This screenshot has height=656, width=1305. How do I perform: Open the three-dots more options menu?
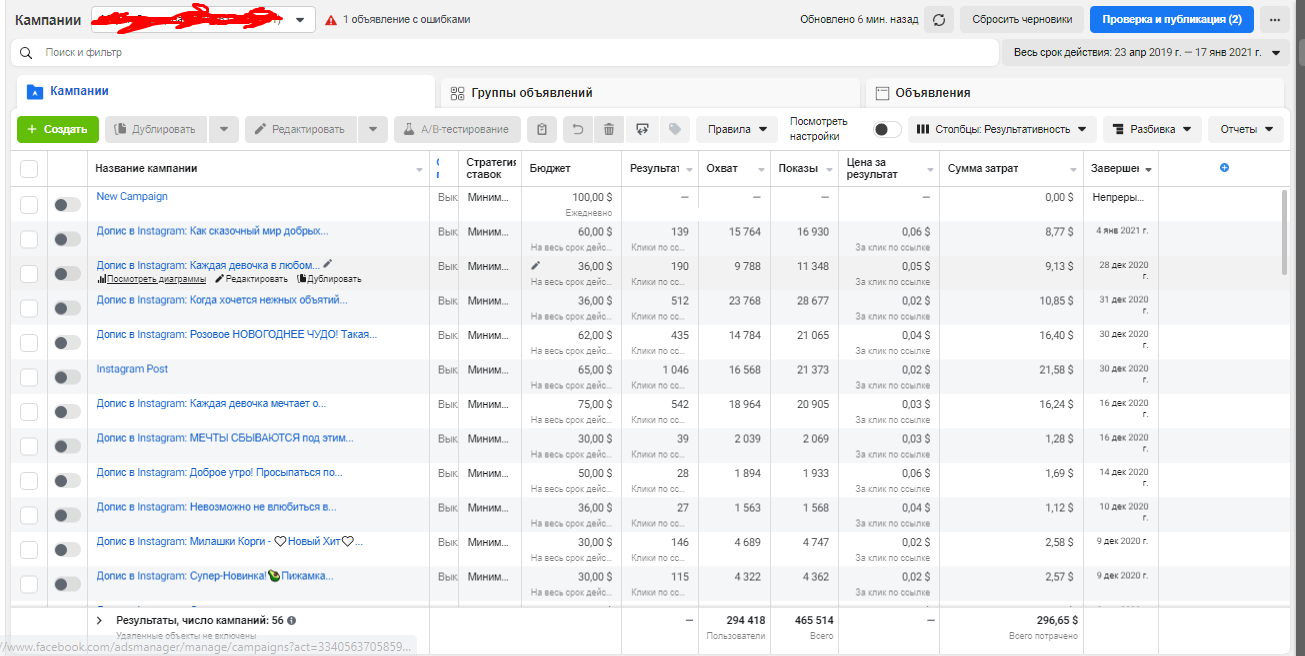pyautogui.click(x=1274, y=19)
